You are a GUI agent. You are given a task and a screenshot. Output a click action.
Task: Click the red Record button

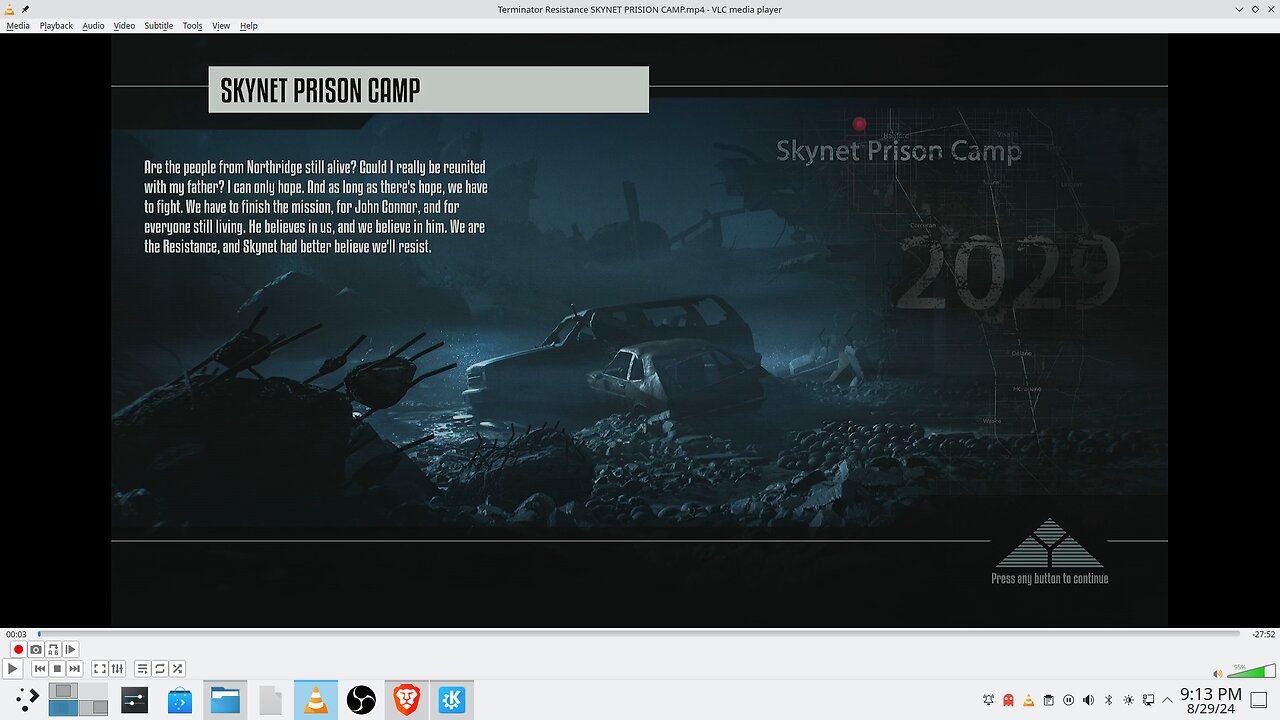point(18,650)
